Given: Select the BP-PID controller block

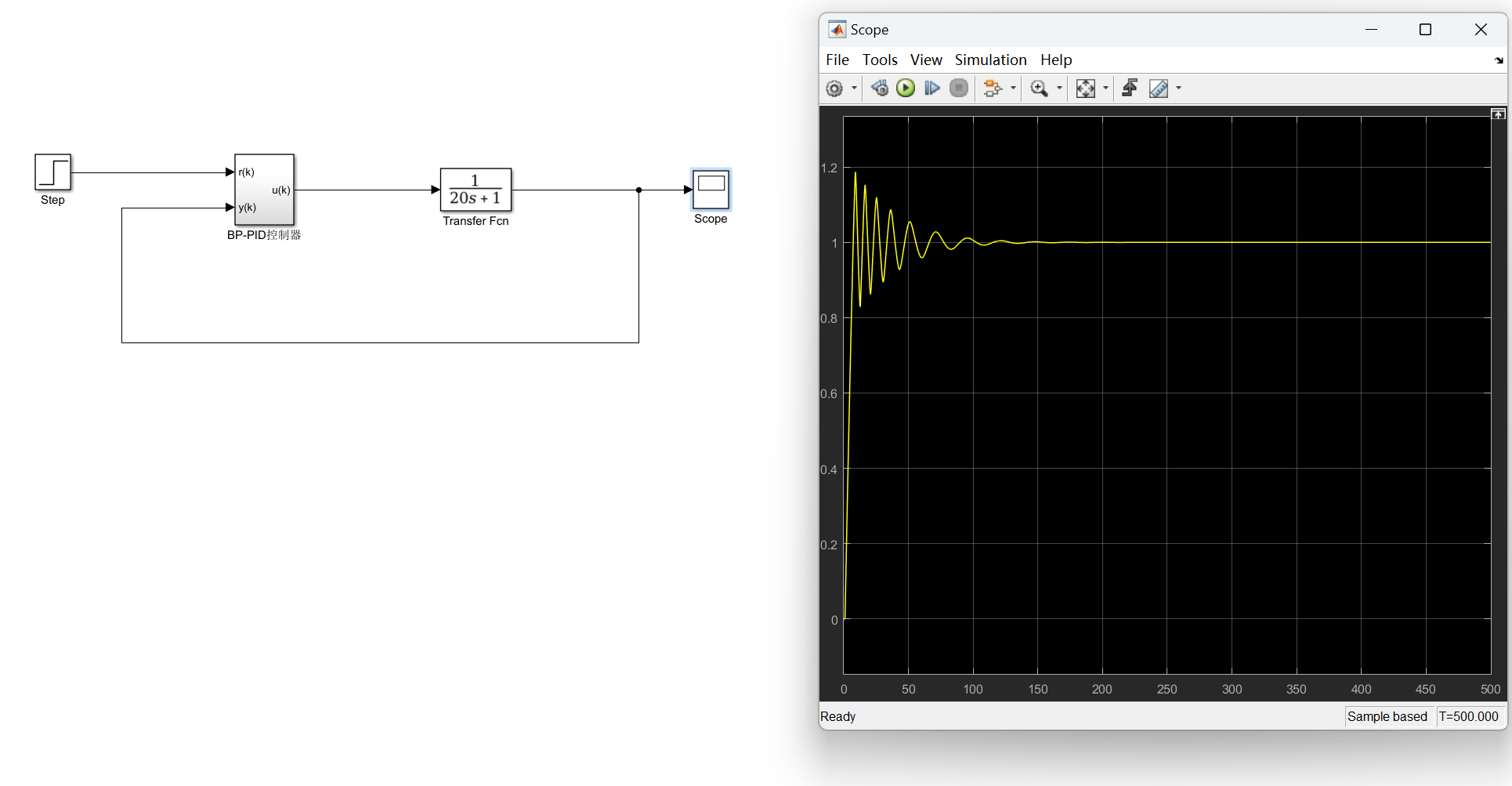Looking at the screenshot, I should tap(265, 190).
